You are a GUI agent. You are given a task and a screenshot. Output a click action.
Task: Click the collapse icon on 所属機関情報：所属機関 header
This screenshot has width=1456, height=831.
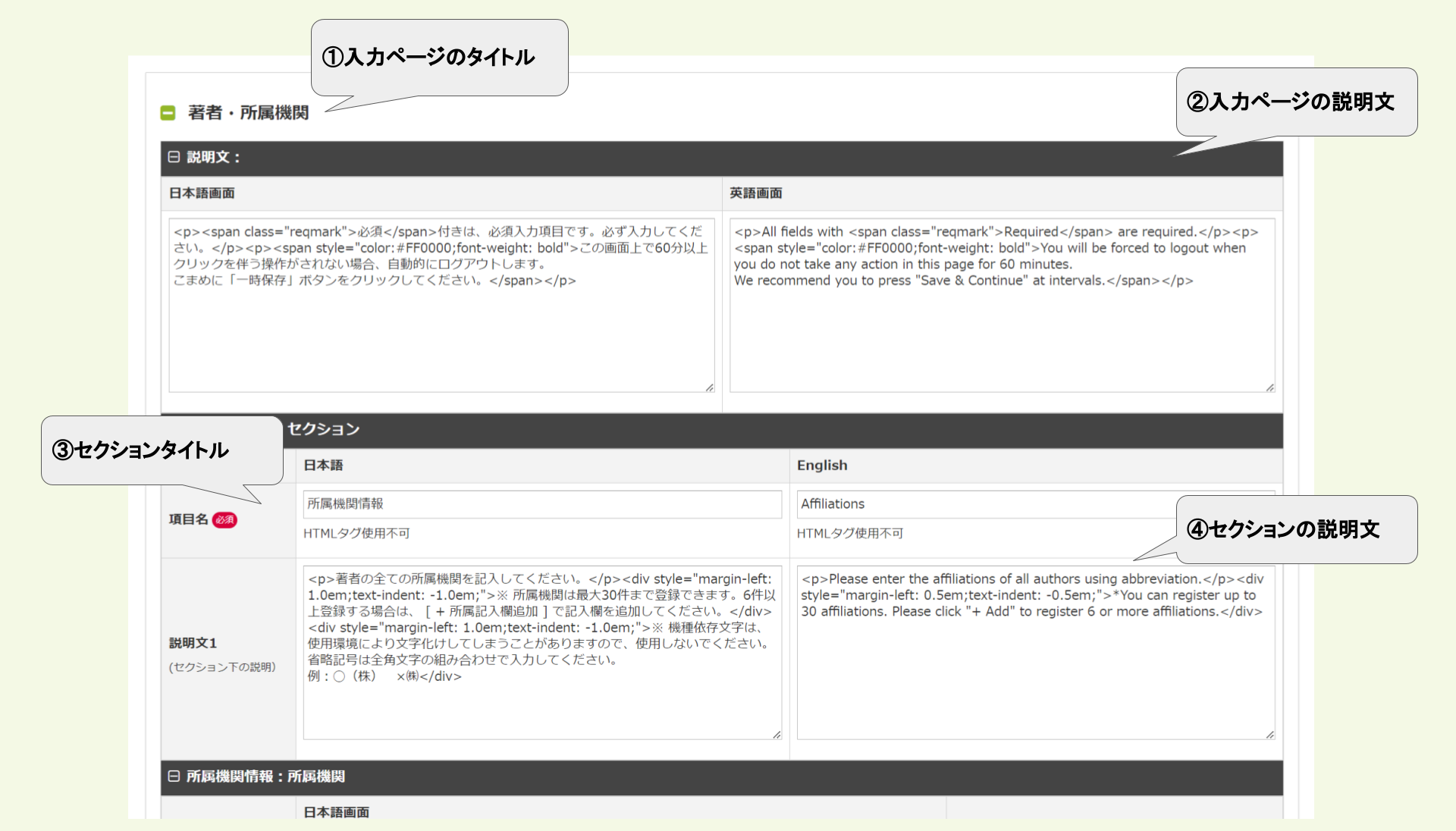pyautogui.click(x=174, y=778)
